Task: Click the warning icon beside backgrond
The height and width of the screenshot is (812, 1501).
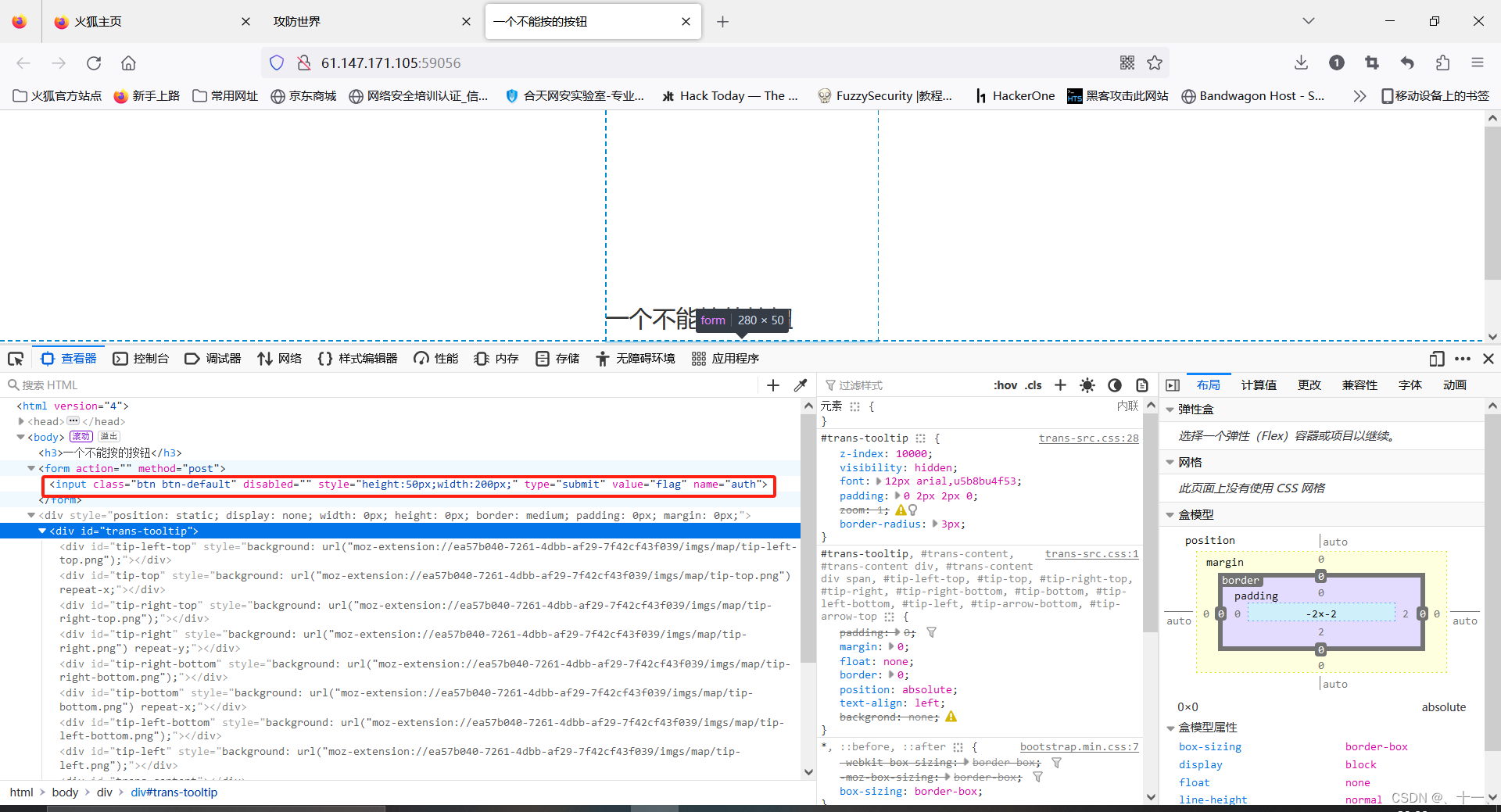Action: coord(951,717)
